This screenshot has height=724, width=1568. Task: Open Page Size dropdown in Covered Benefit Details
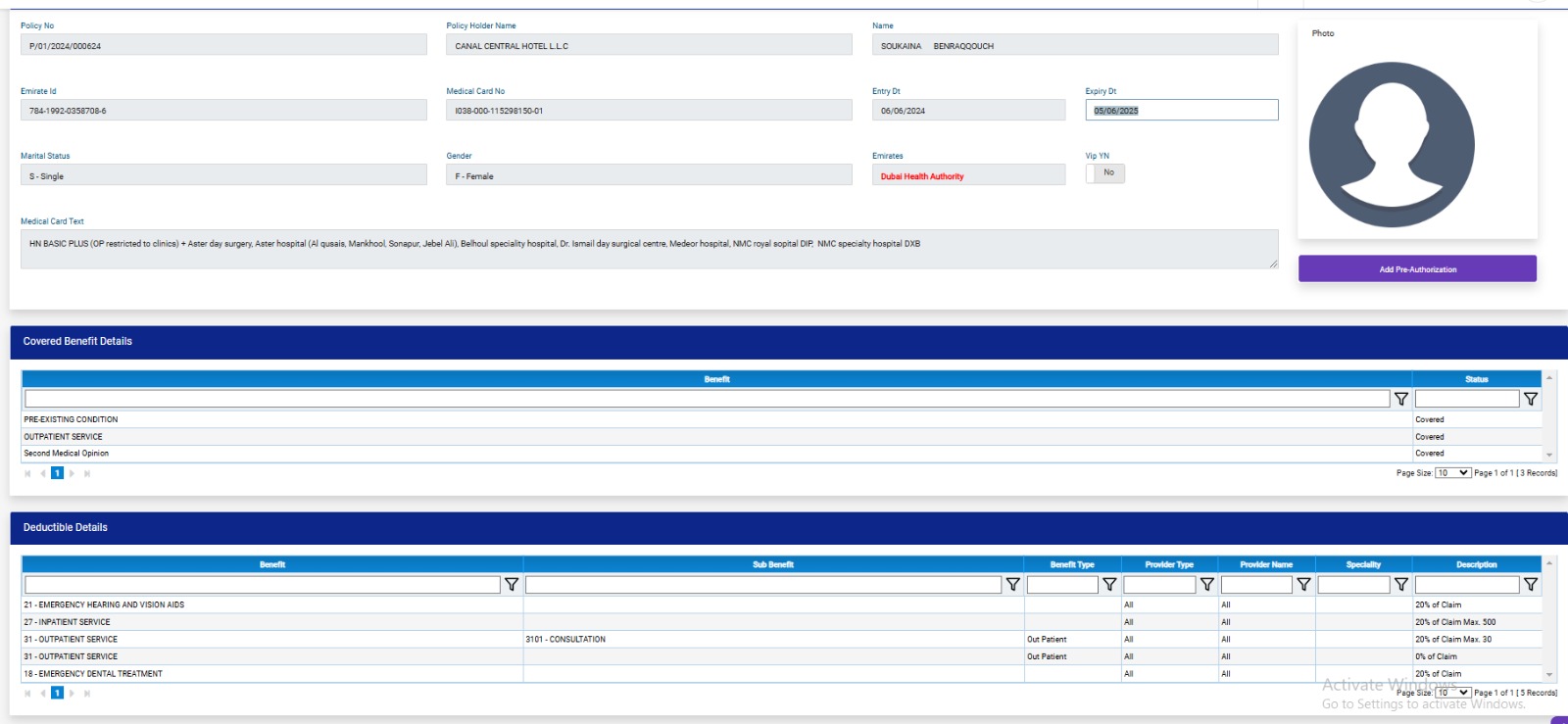coord(1452,473)
